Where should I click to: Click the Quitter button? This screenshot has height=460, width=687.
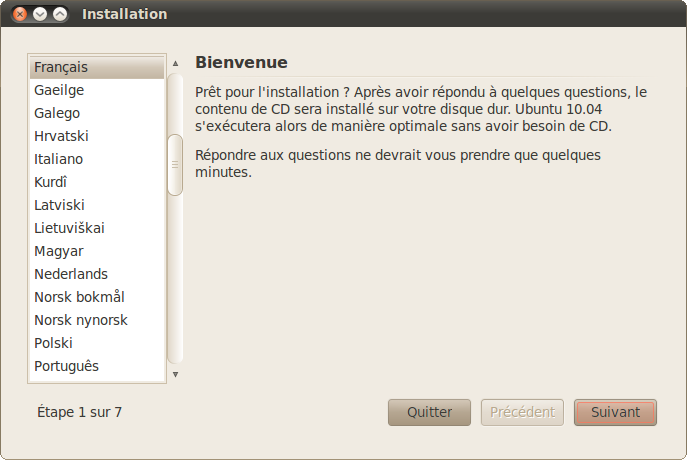click(429, 412)
